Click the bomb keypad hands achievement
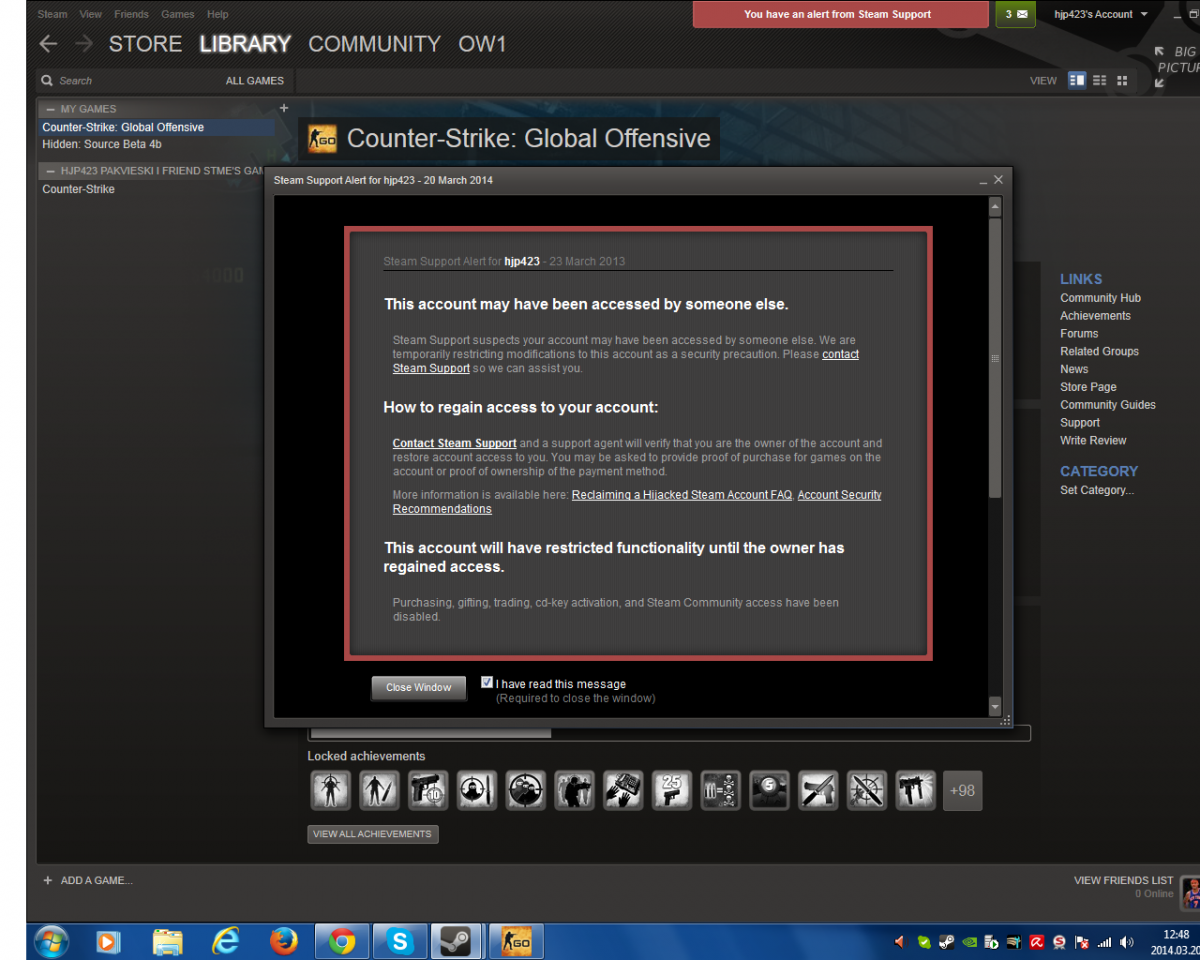 (622, 790)
